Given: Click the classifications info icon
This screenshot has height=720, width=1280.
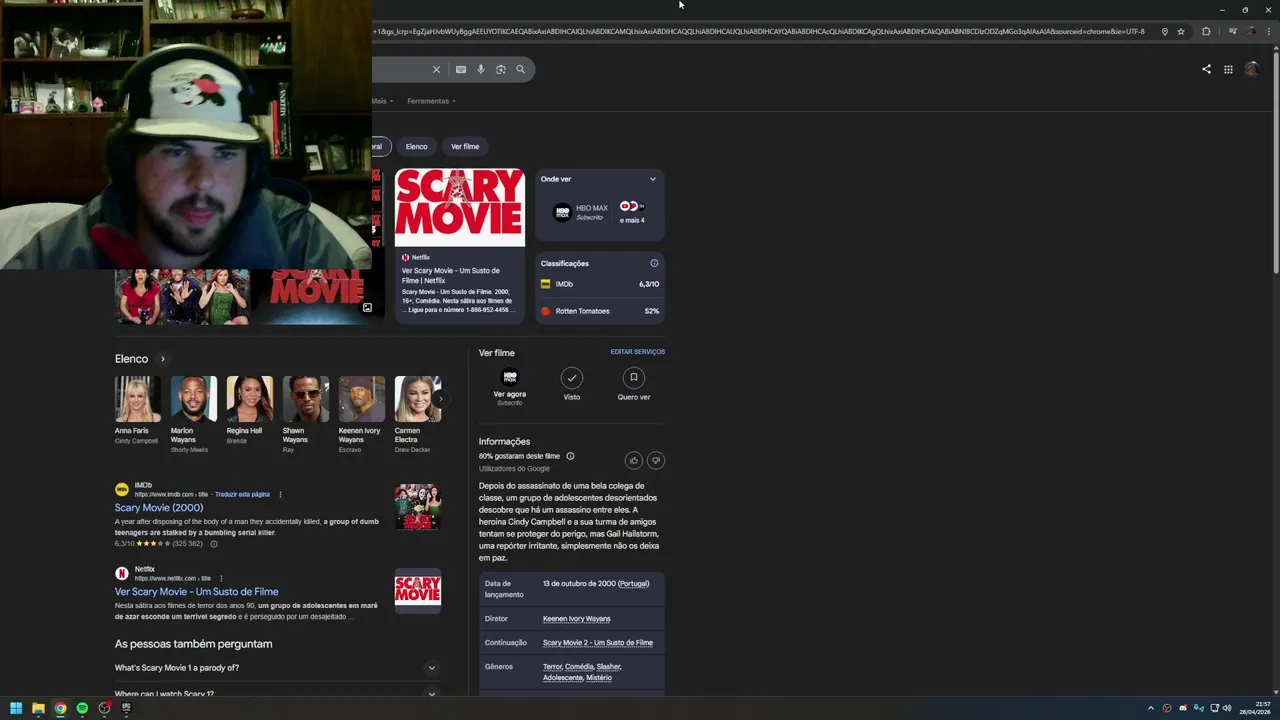Looking at the screenshot, I should click(x=654, y=263).
